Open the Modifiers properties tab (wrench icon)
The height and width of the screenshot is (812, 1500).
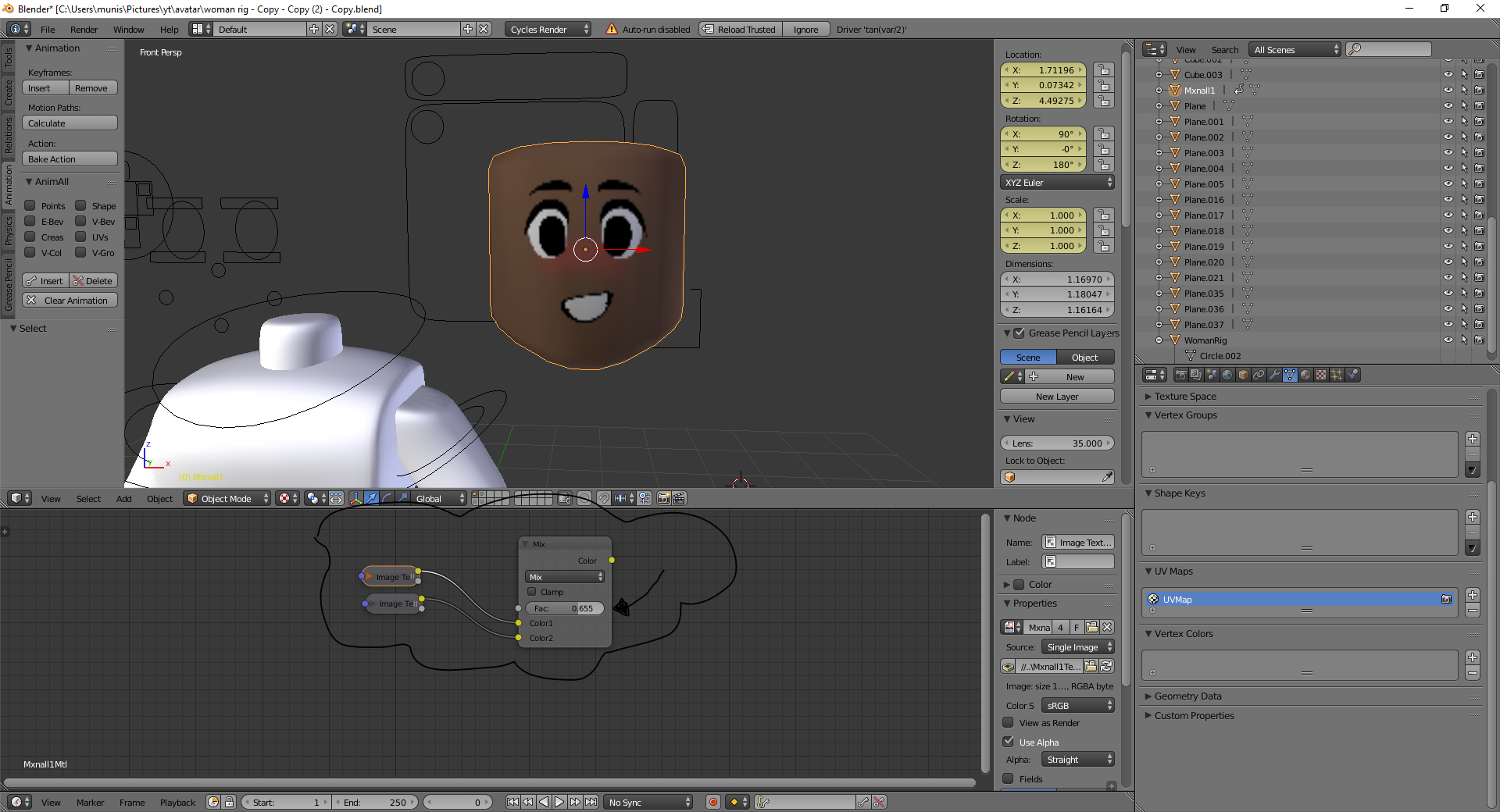pyautogui.click(x=1274, y=375)
